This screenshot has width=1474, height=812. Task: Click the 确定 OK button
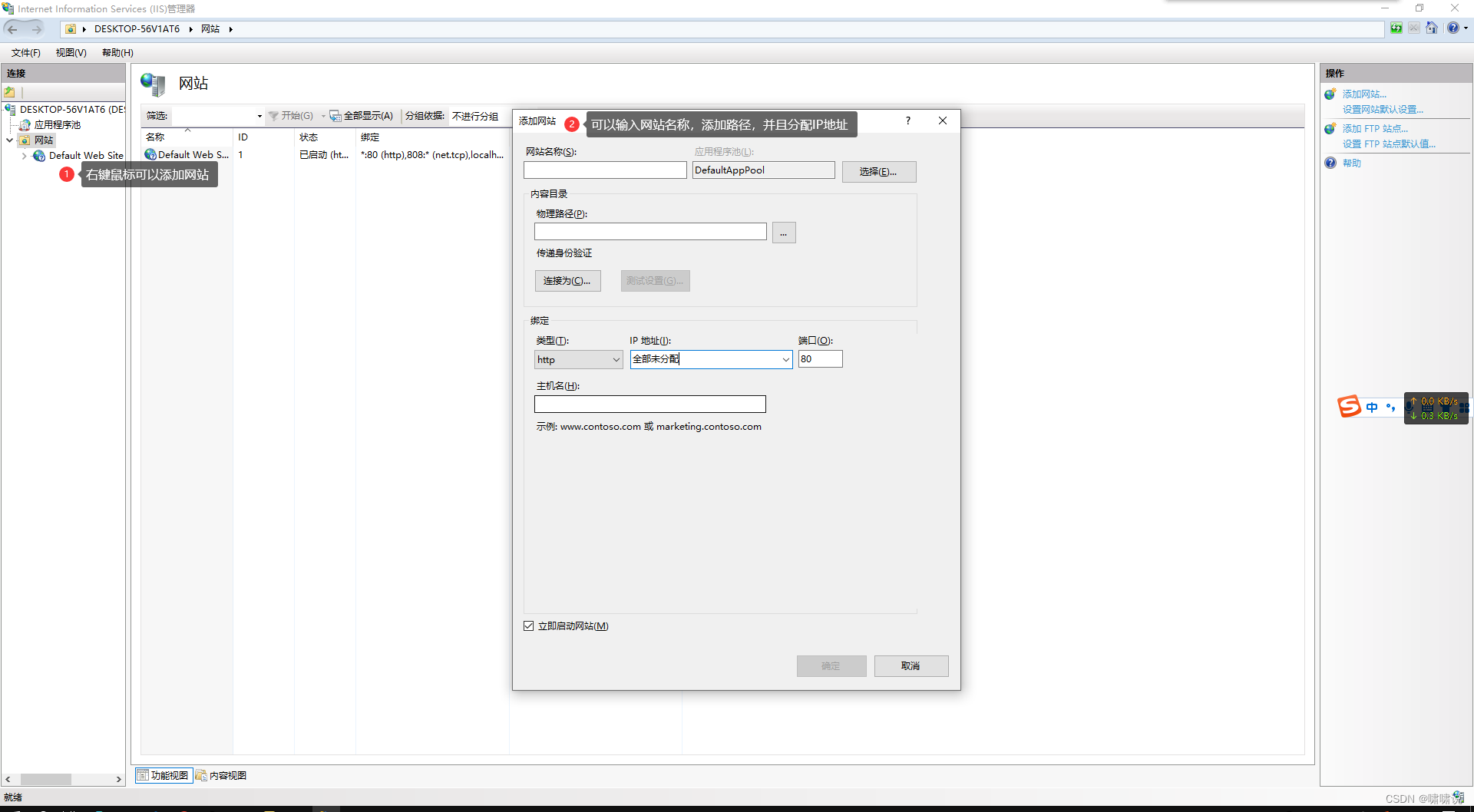831,666
